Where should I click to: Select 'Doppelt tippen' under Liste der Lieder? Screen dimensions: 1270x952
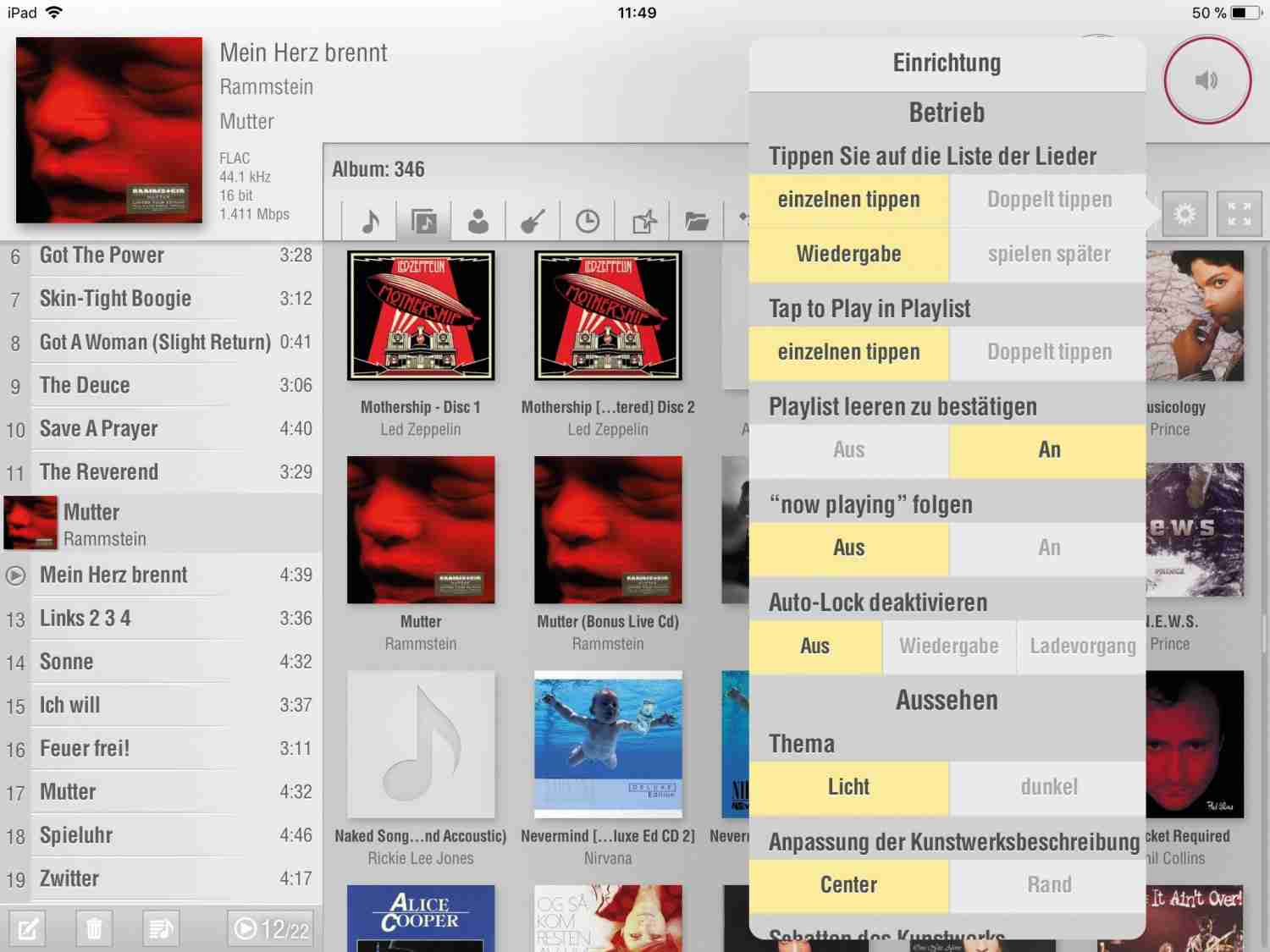point(1048,200)
